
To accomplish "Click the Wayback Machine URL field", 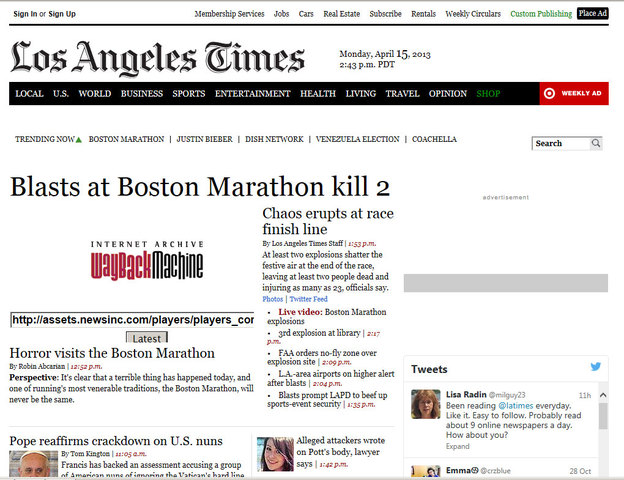I will [x=132, y=320].
